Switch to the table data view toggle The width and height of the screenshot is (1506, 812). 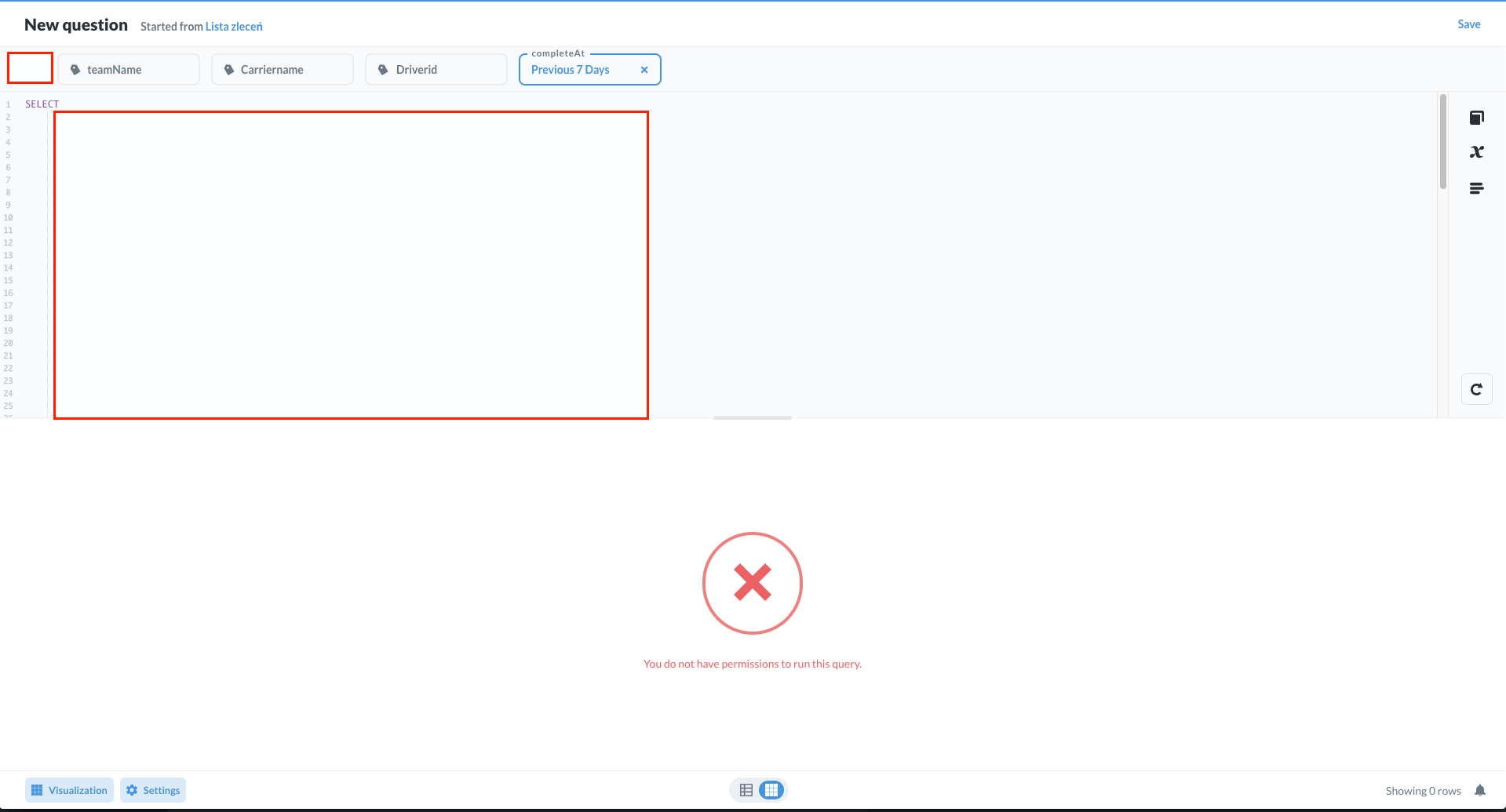(x=746, y=790)
